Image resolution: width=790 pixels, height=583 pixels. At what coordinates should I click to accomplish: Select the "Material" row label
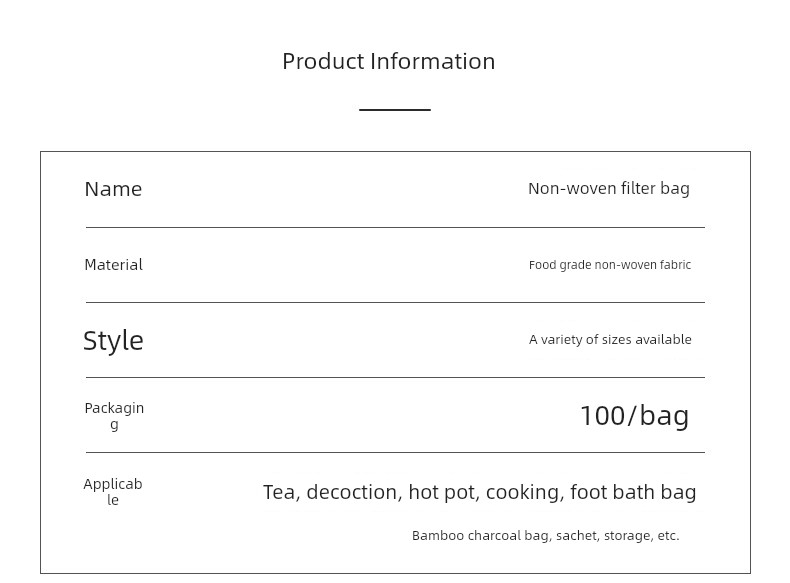point(113,265)
